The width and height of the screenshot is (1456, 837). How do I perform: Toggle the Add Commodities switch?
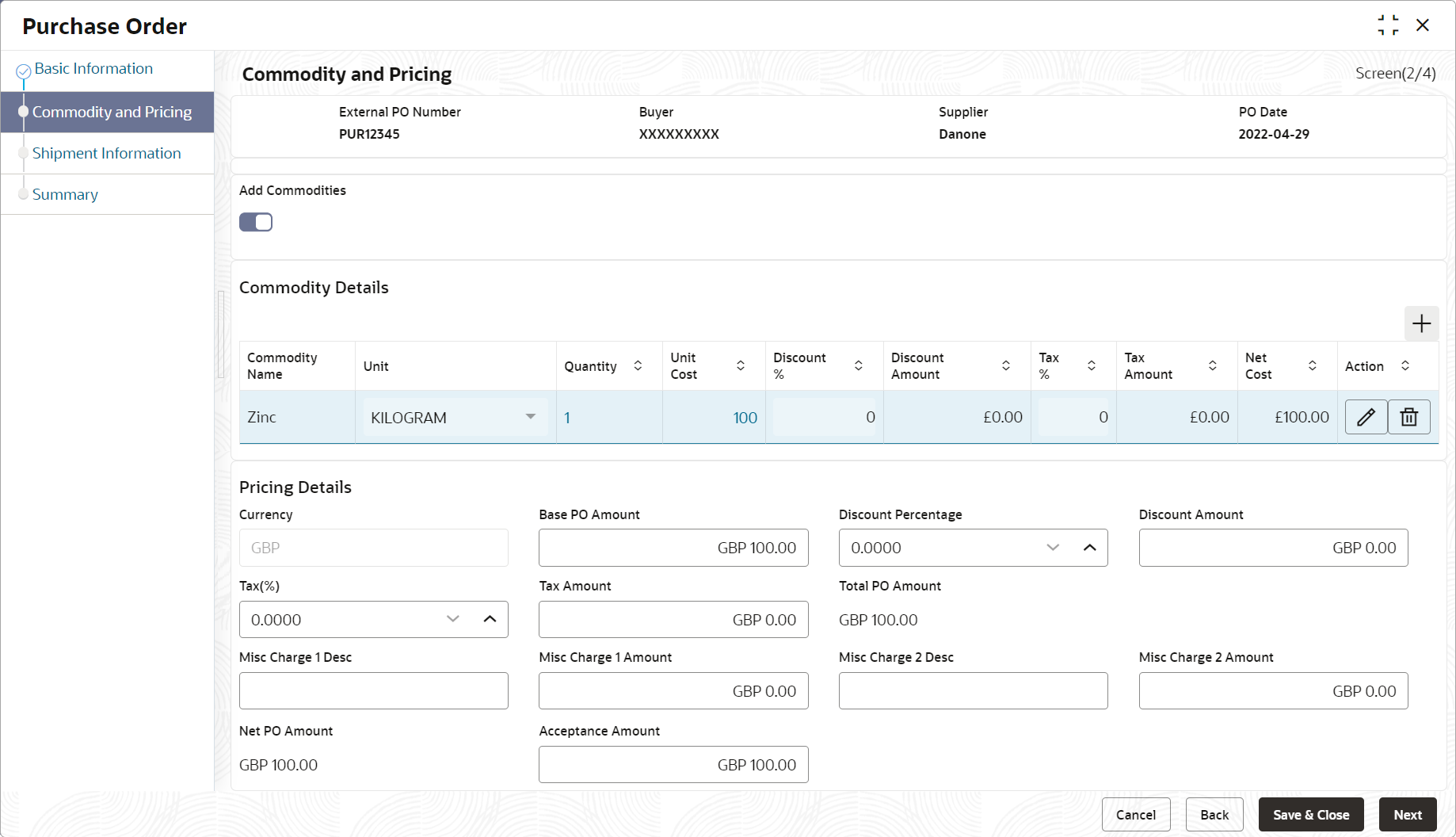256,222
